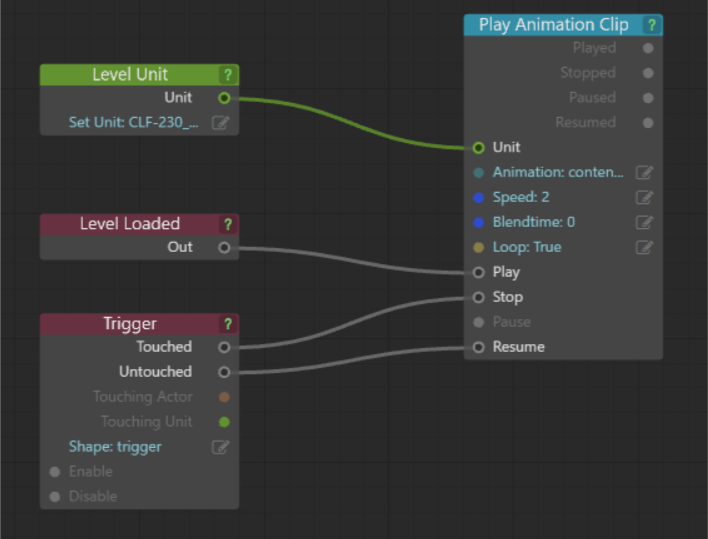Click the Level Loaded node help icon

tap(228, 224)
